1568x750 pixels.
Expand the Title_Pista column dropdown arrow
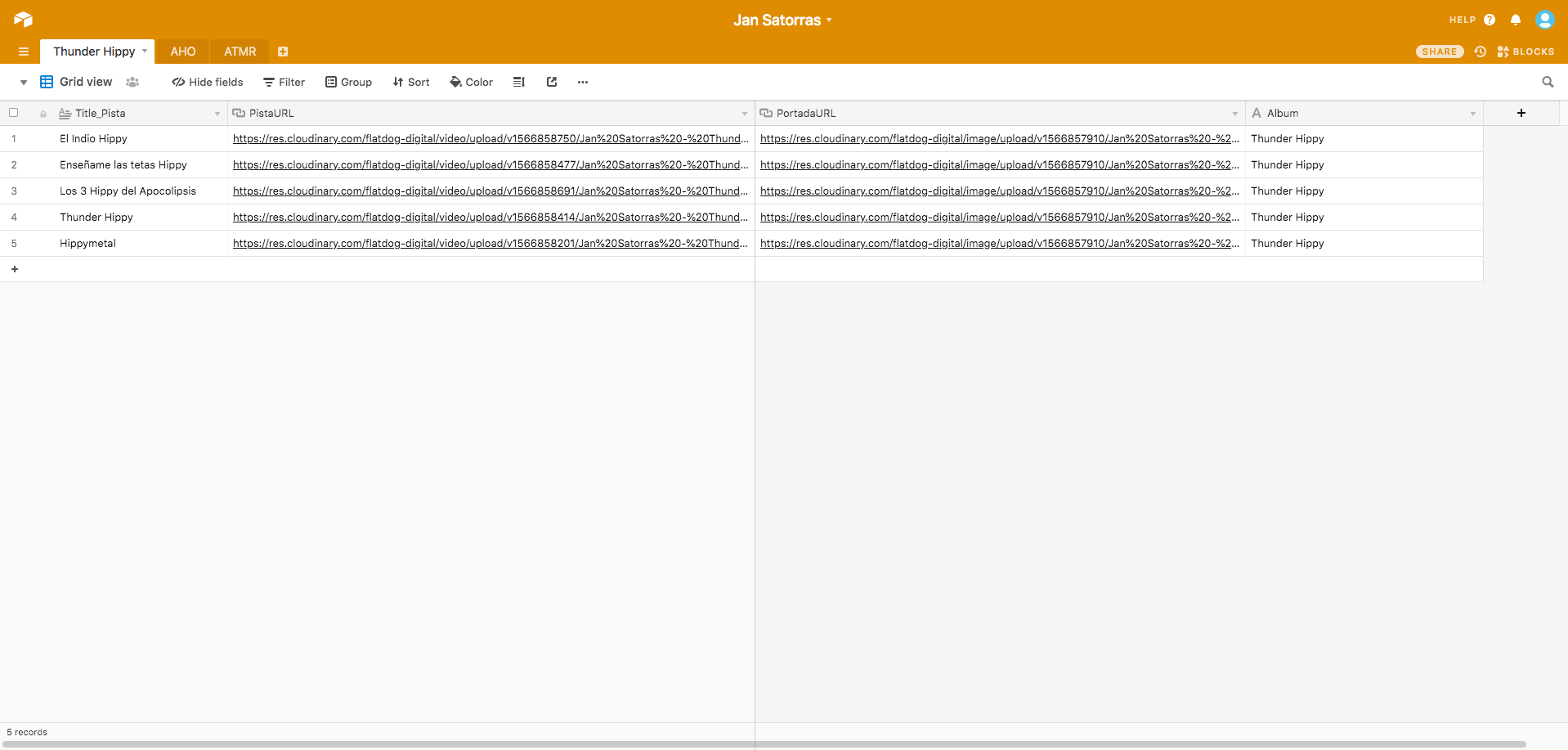pyautogui.click(x=217, y=114)
